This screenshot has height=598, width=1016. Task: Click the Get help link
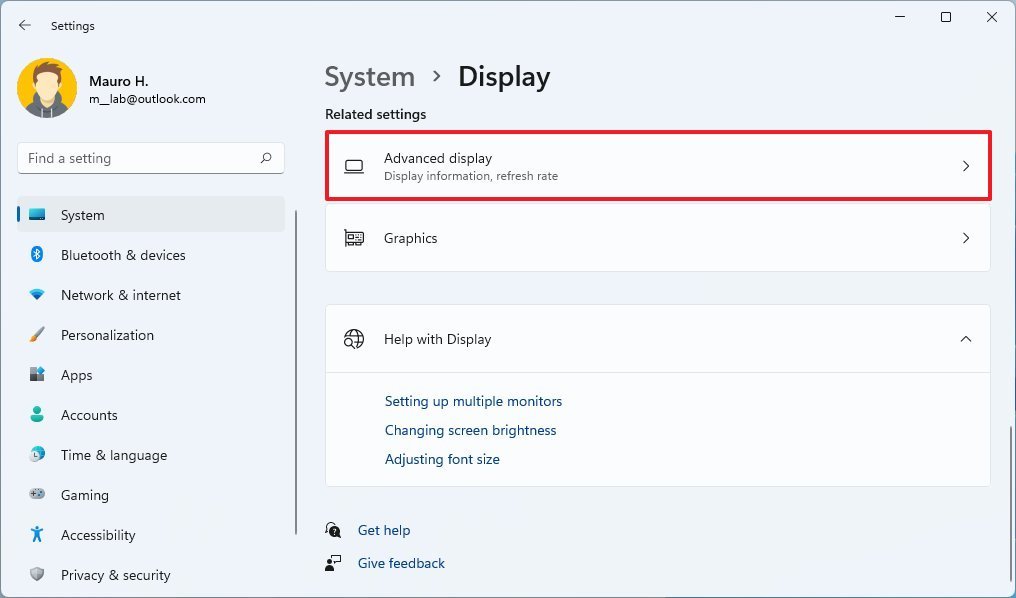(x=383, y=530)
